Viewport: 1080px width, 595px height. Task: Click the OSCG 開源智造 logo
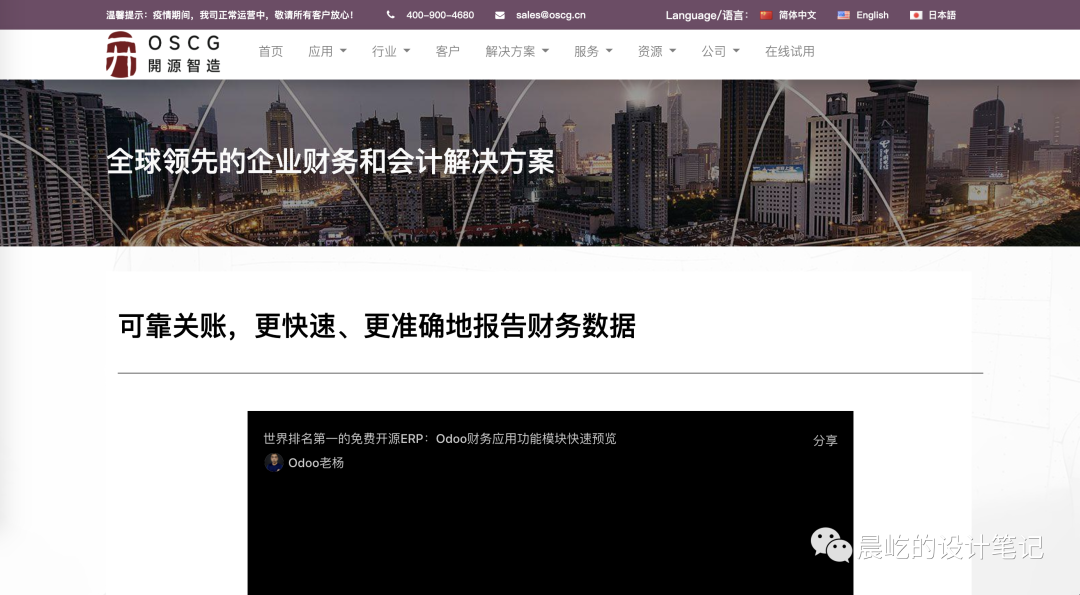(164, 52)
